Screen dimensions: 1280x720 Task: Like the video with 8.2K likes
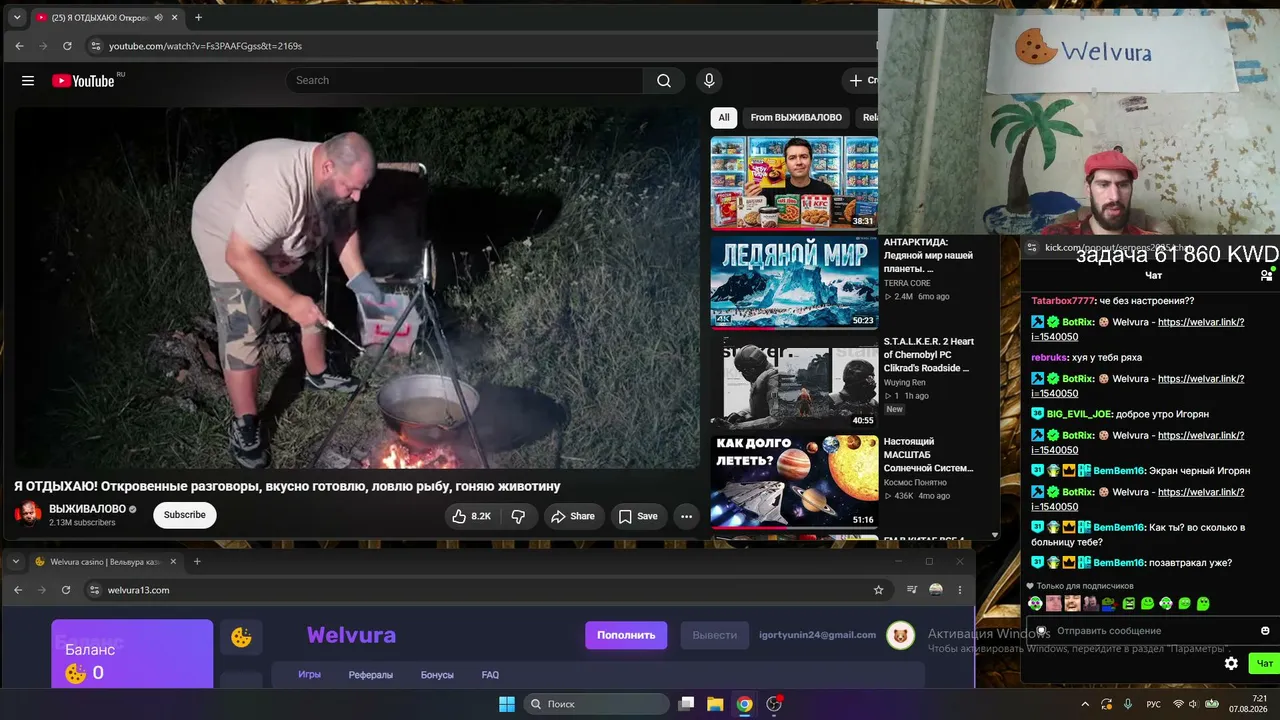pyautogui.click(x=470, y=516)
